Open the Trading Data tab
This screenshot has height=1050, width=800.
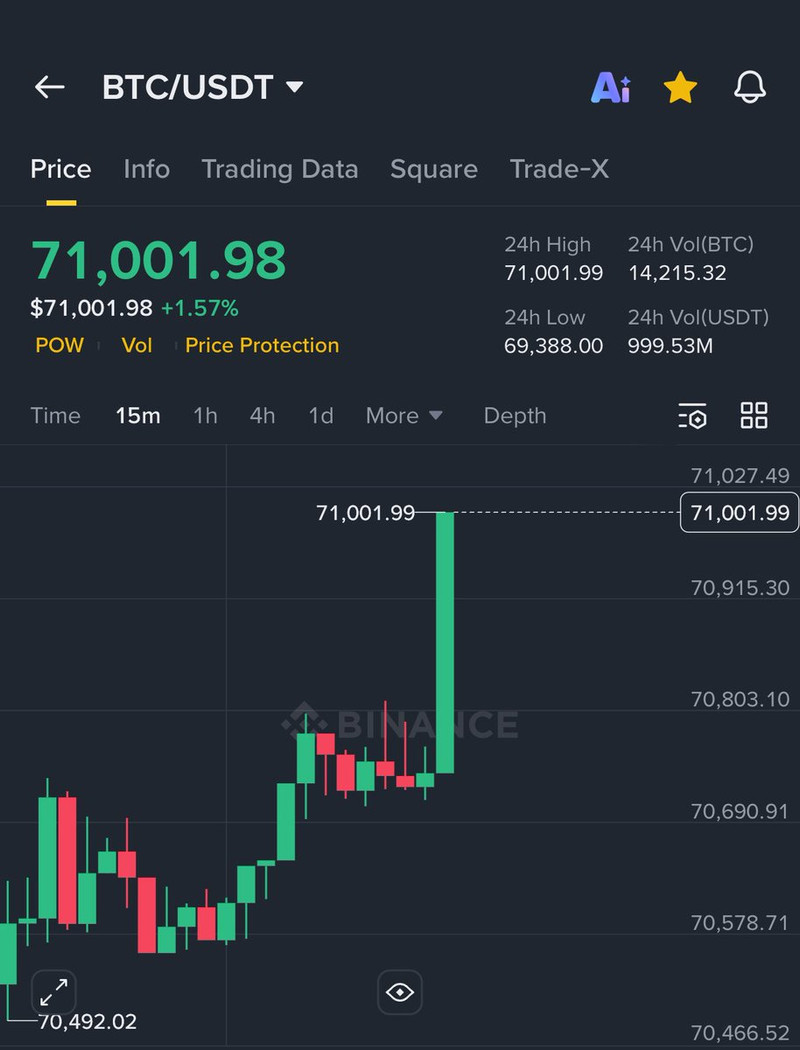pyautogui.click(x=280, y=169)
